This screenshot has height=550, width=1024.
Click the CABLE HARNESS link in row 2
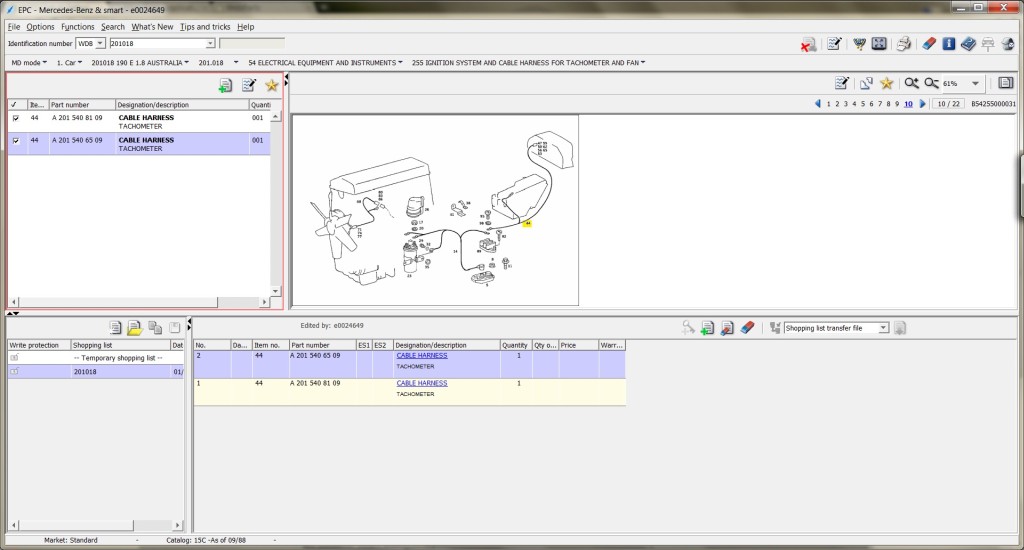[422, 355]
